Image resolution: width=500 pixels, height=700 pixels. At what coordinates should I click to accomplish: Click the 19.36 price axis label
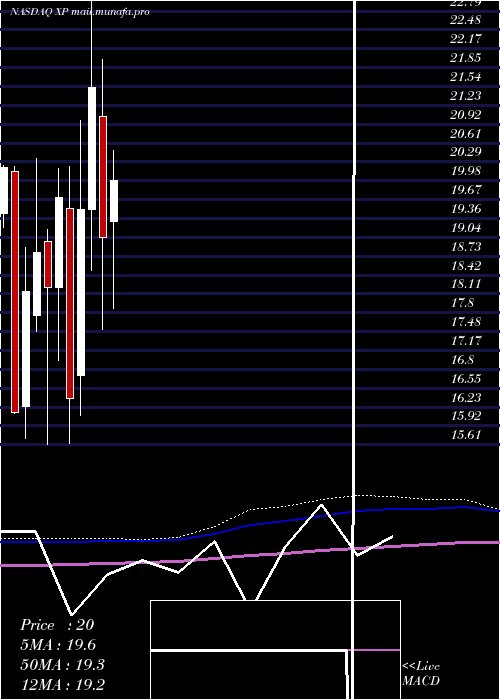click(466, 209)
